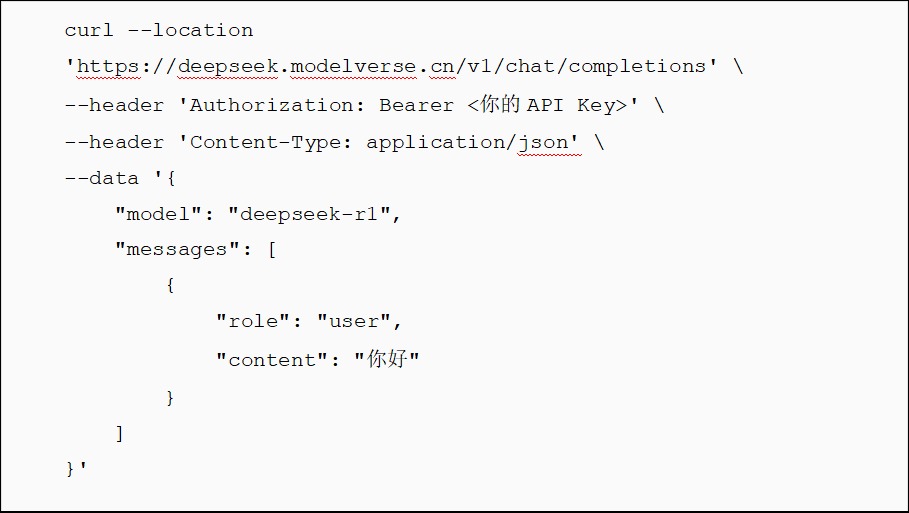Click the final closing brace and quote
This screenshot has height=513, width=909.
[76, 468]
